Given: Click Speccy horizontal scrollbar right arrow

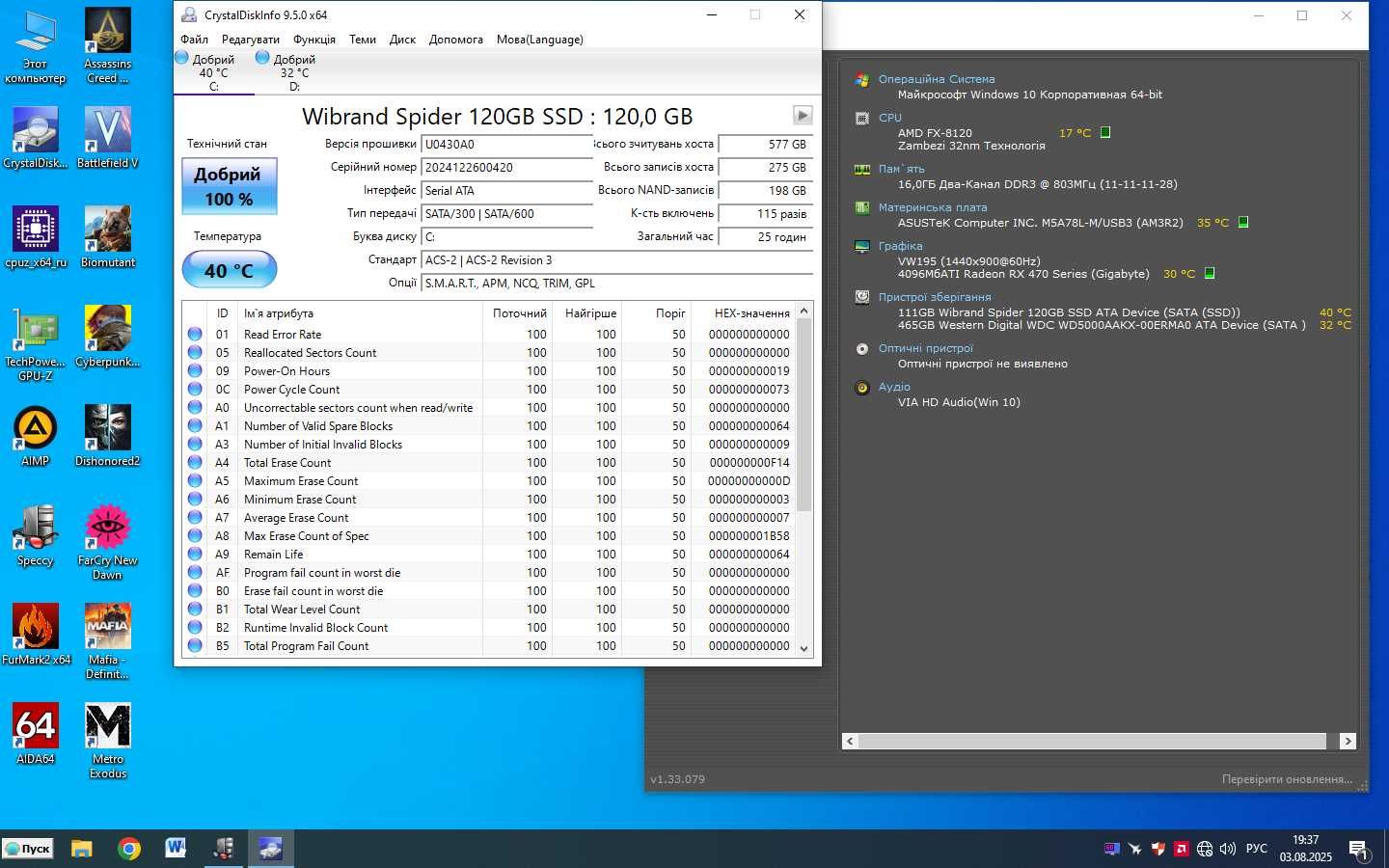Looking at the screenshot, I should pyautogui.click(x=1348, y=741).
